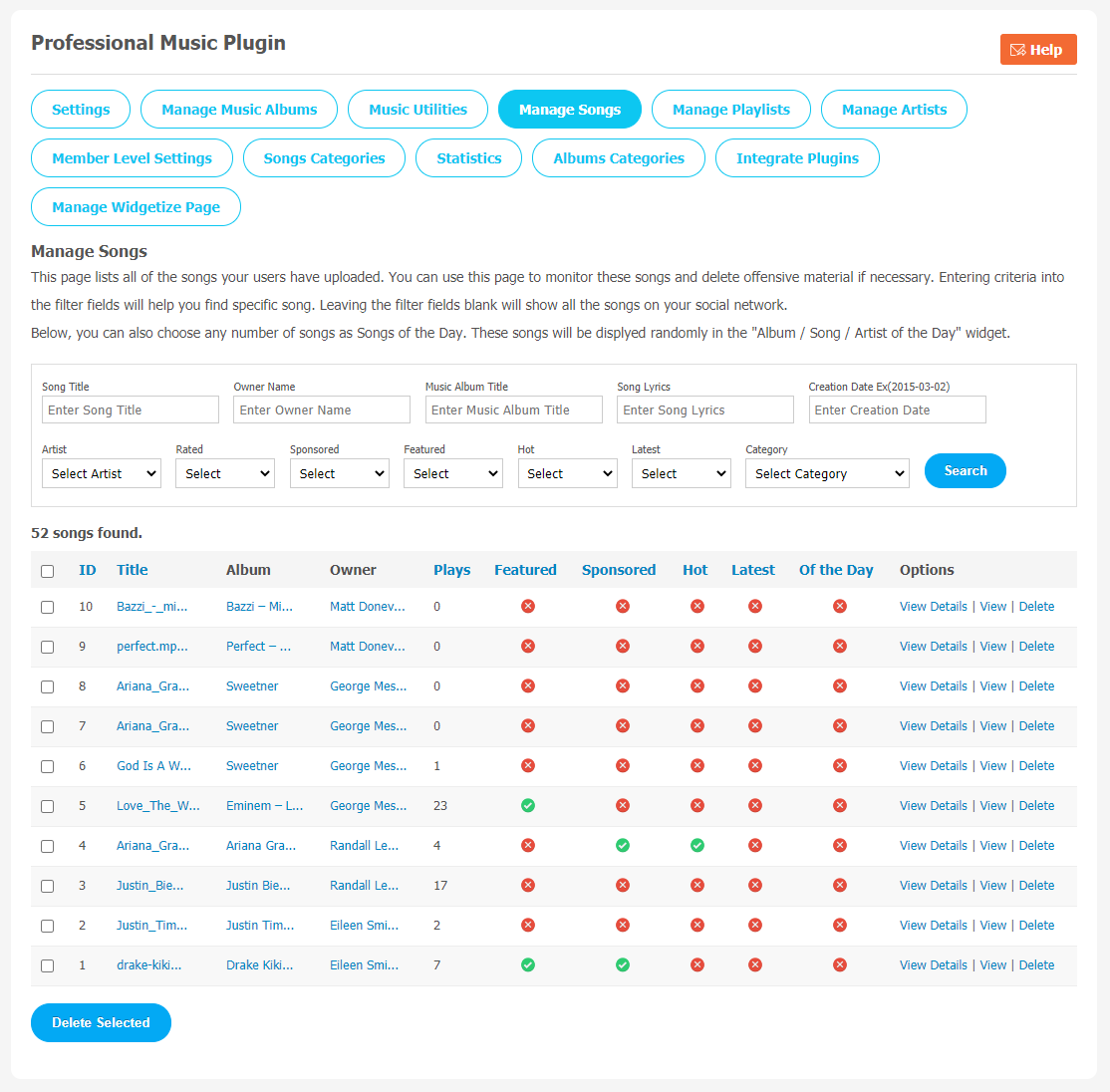Open the Rated filter dropdown
Viewport: 1110px width, 1092px height.
click(225, 473)
